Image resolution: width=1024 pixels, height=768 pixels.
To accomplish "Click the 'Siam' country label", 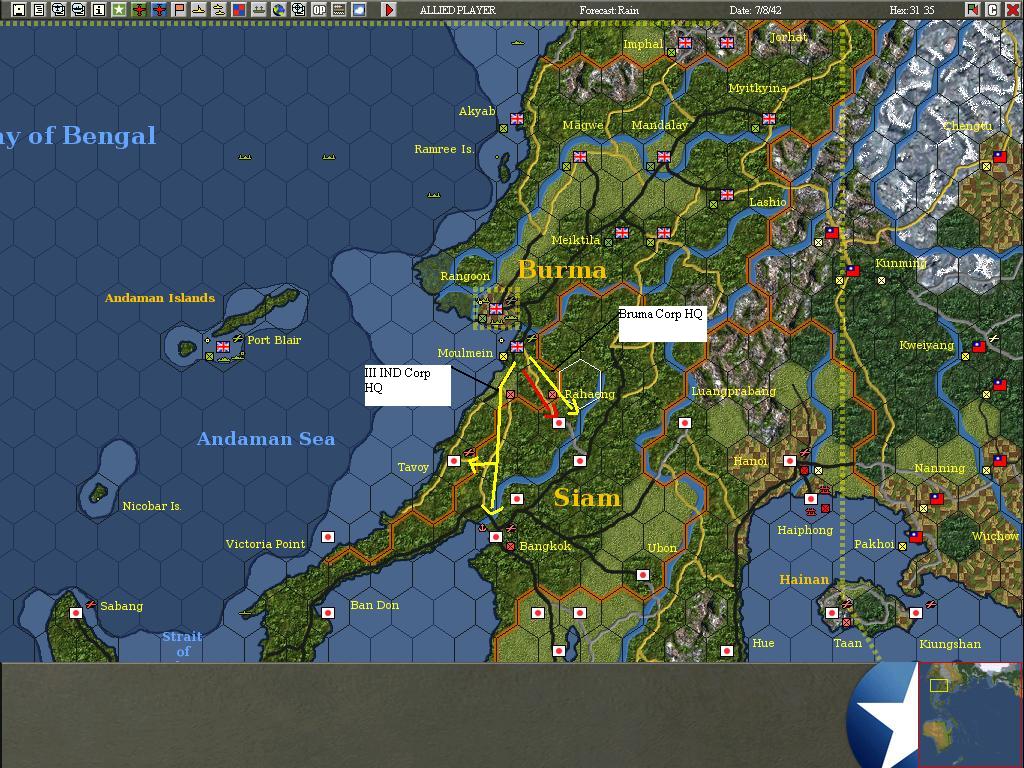I will (587, 498).
